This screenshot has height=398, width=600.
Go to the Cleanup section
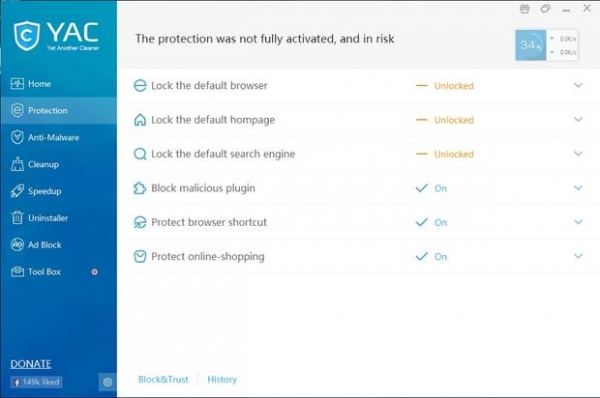point(59,164)
